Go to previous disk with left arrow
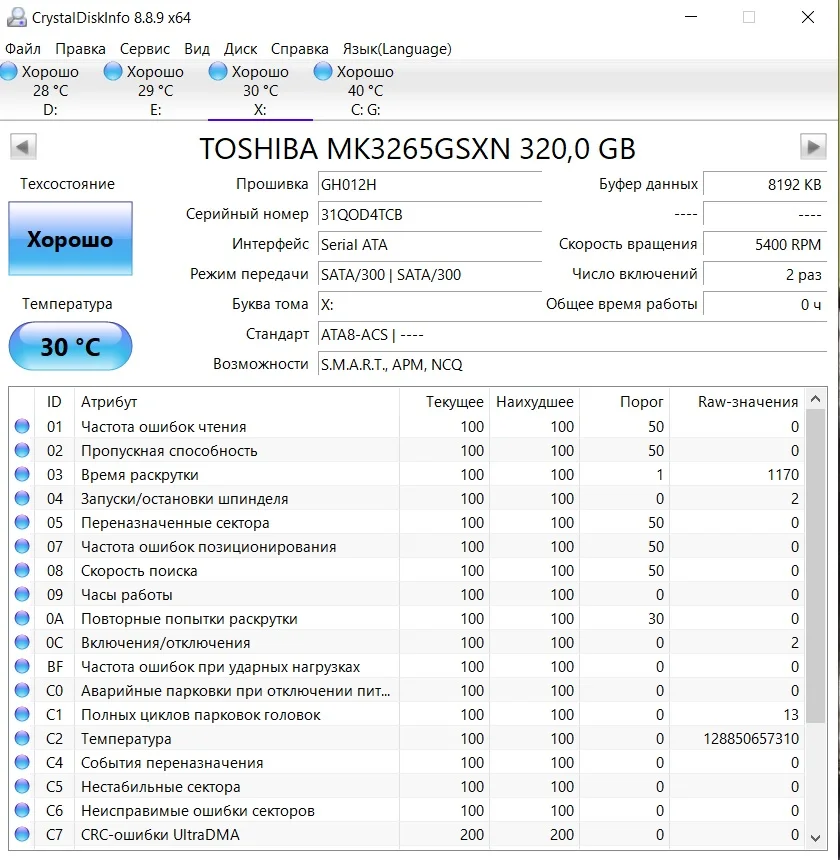The image size is (840, 860). [23, 147]
